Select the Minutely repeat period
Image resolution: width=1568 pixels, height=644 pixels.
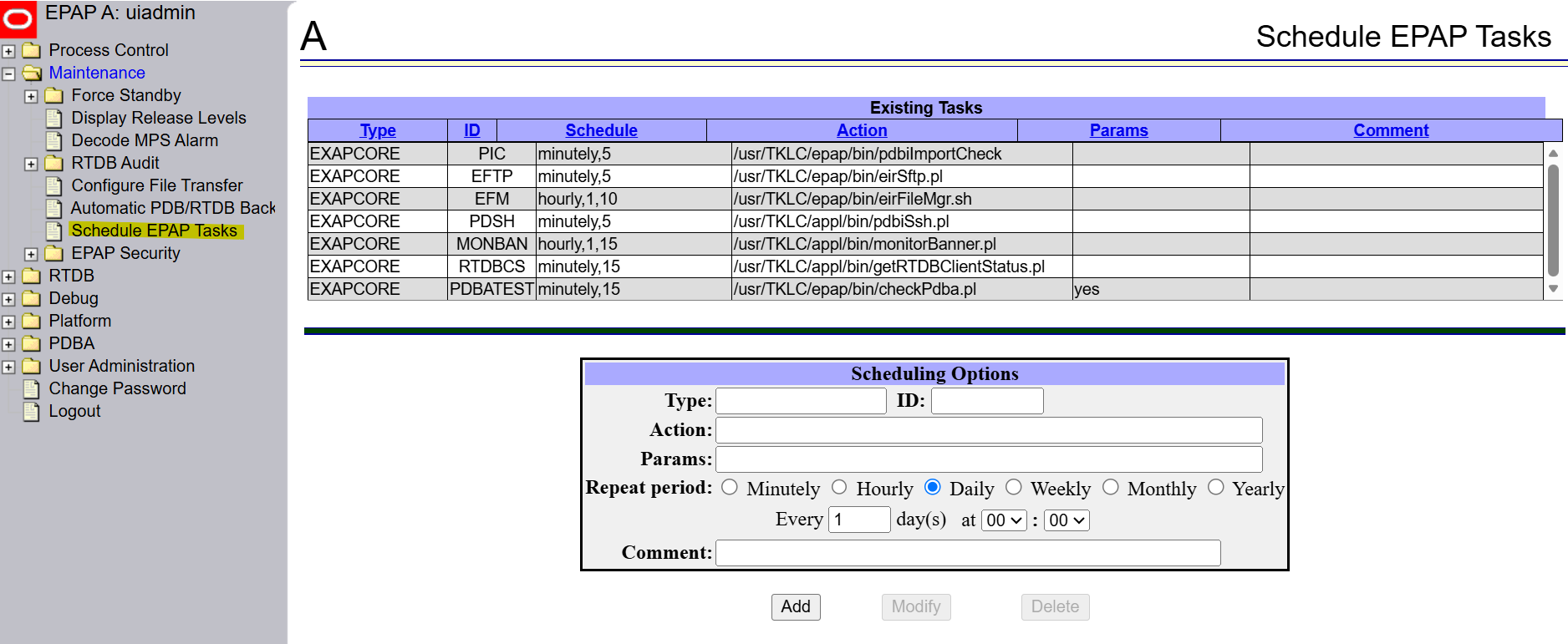pos(730,487)
